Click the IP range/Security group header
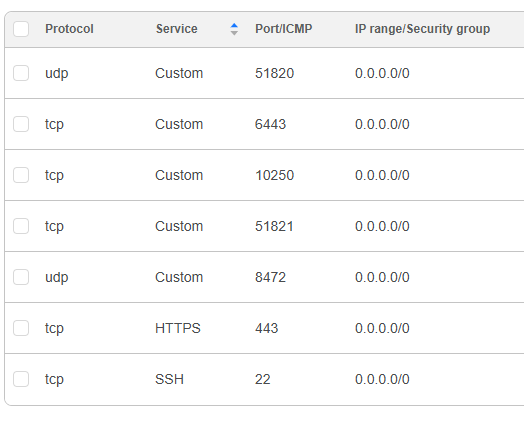The image size is (524, 430). coord(422,29)
